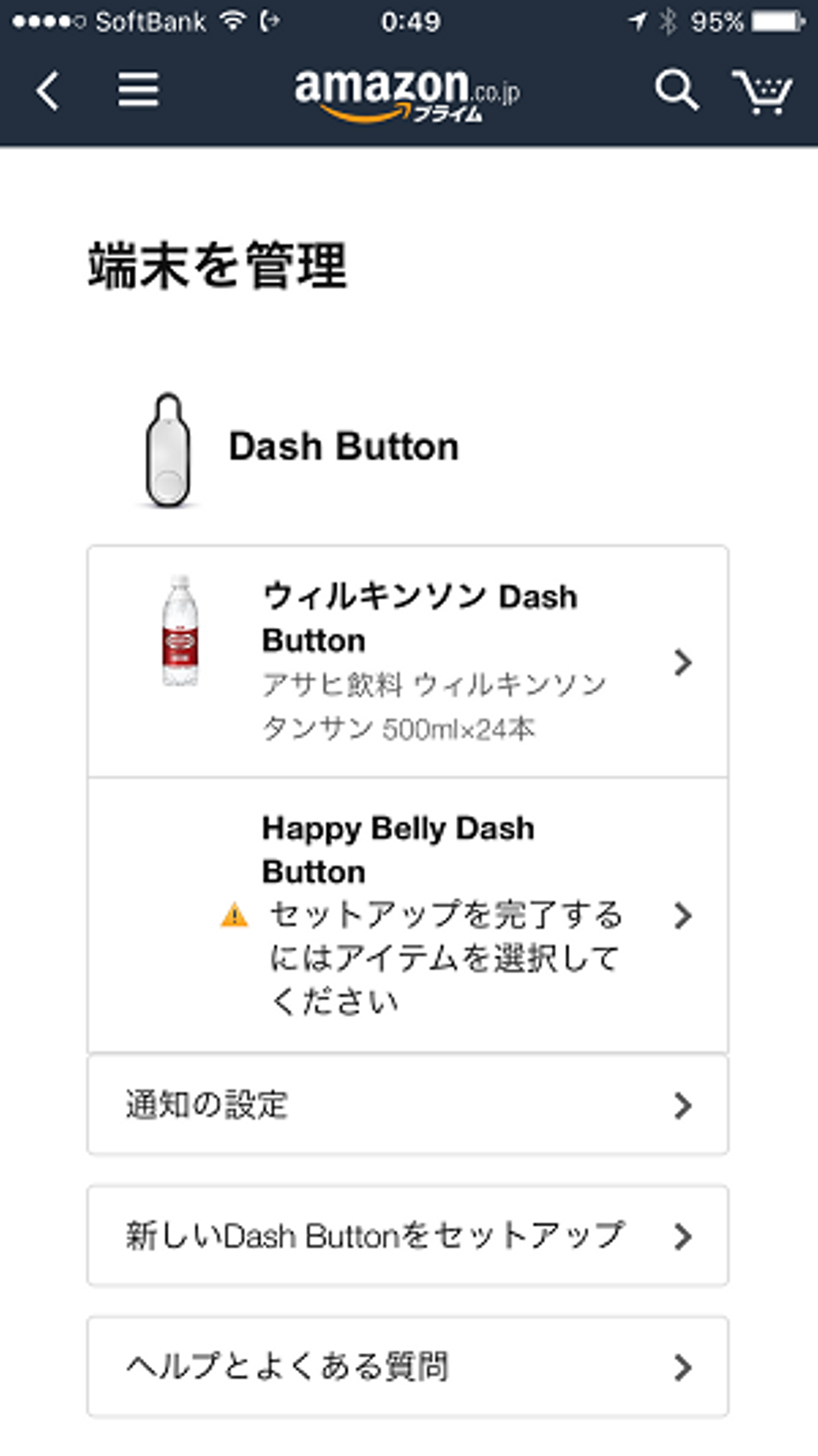Open 通知の設定 chevron arrow
This screenshot has height=1456, width=818.
pyautogui.click(x=682, y=1105)
